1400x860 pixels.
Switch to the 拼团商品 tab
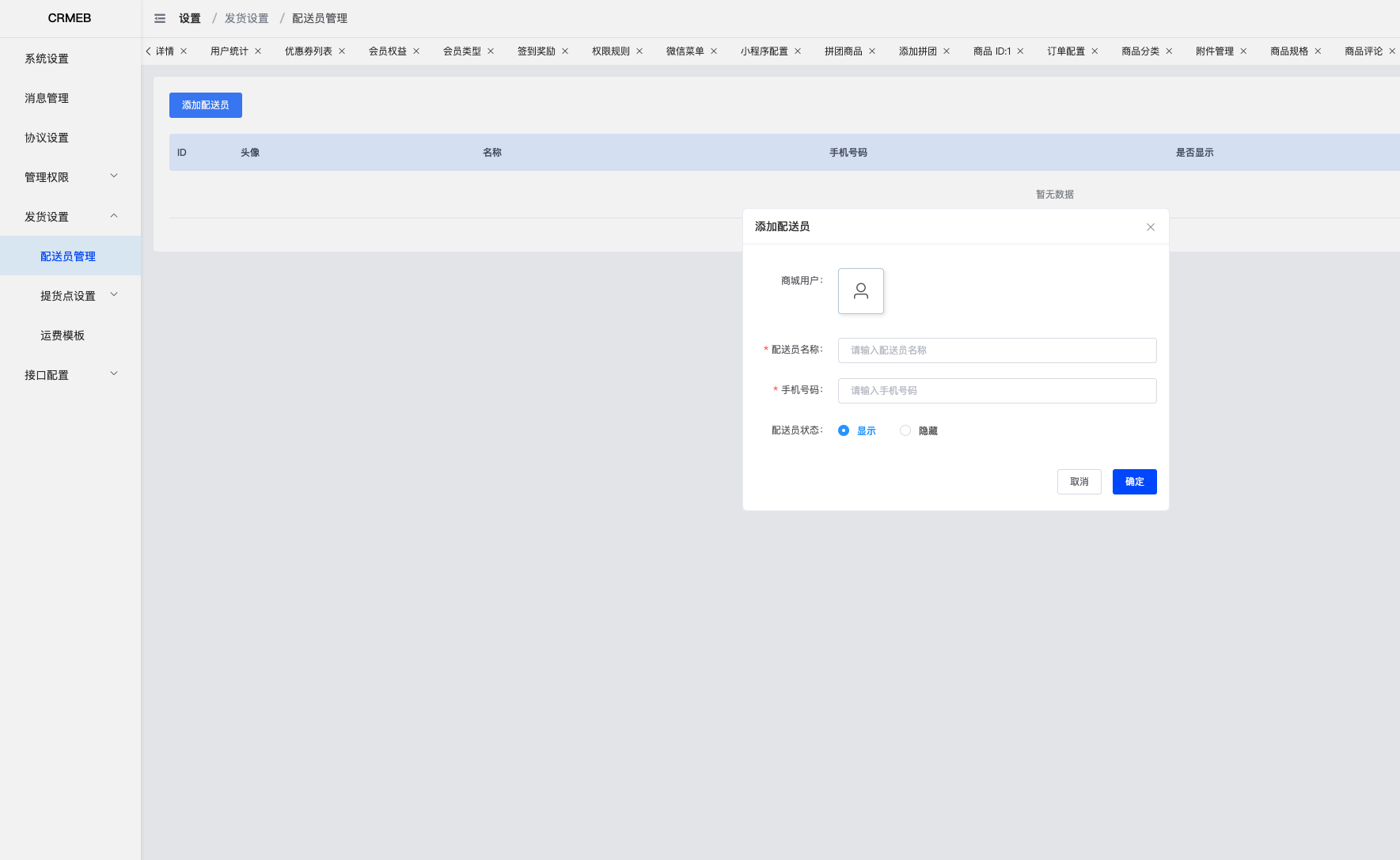(844, 51)
